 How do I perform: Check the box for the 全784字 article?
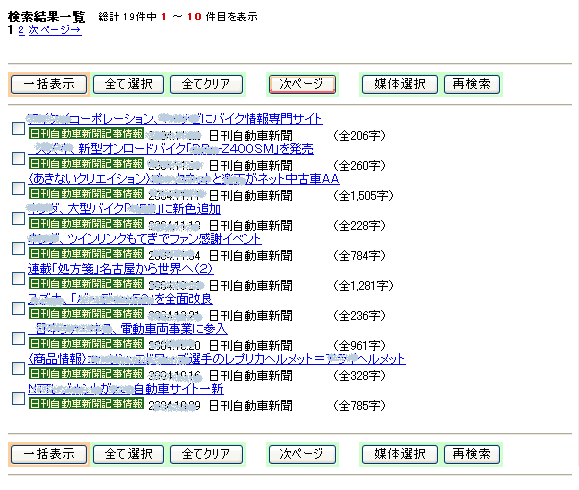click(18, 249)
